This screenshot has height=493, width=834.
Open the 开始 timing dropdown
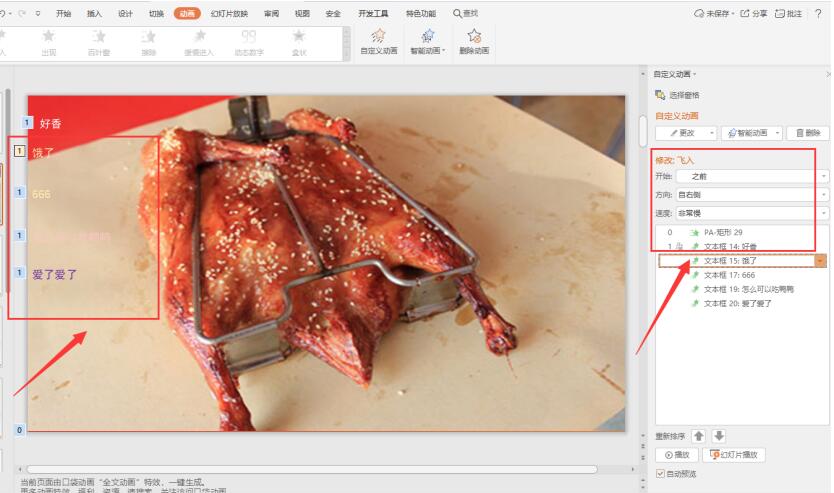pos(824,176)
